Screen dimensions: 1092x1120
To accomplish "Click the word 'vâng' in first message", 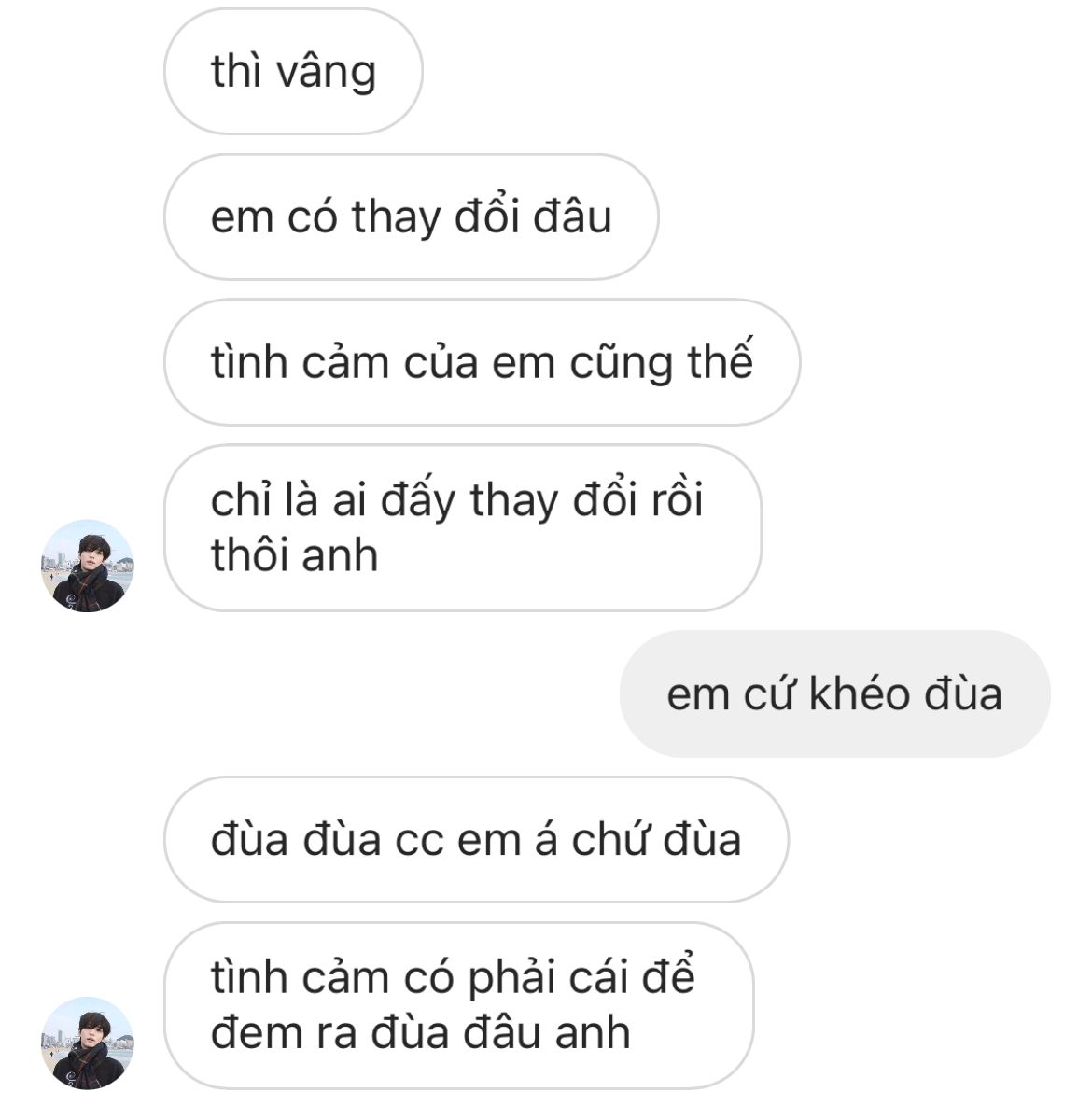I will (328, 73).
